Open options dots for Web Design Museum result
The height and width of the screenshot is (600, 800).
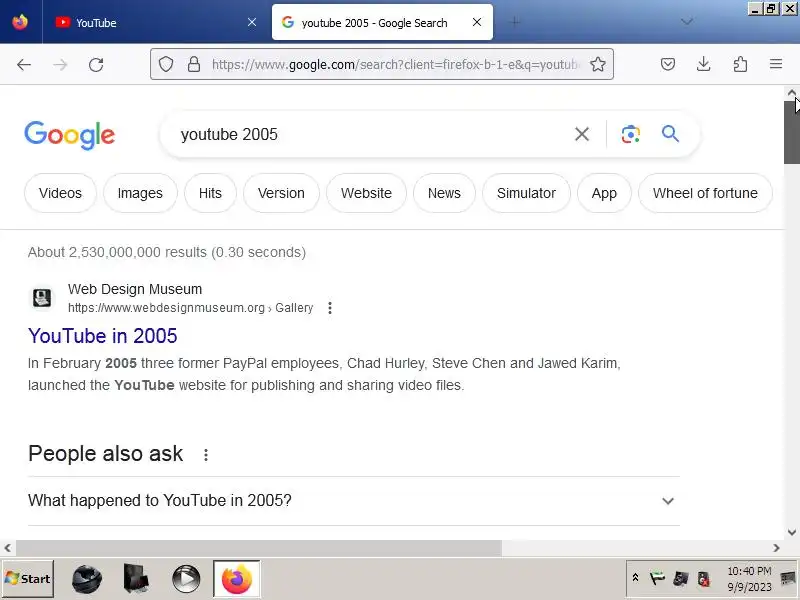330,308
